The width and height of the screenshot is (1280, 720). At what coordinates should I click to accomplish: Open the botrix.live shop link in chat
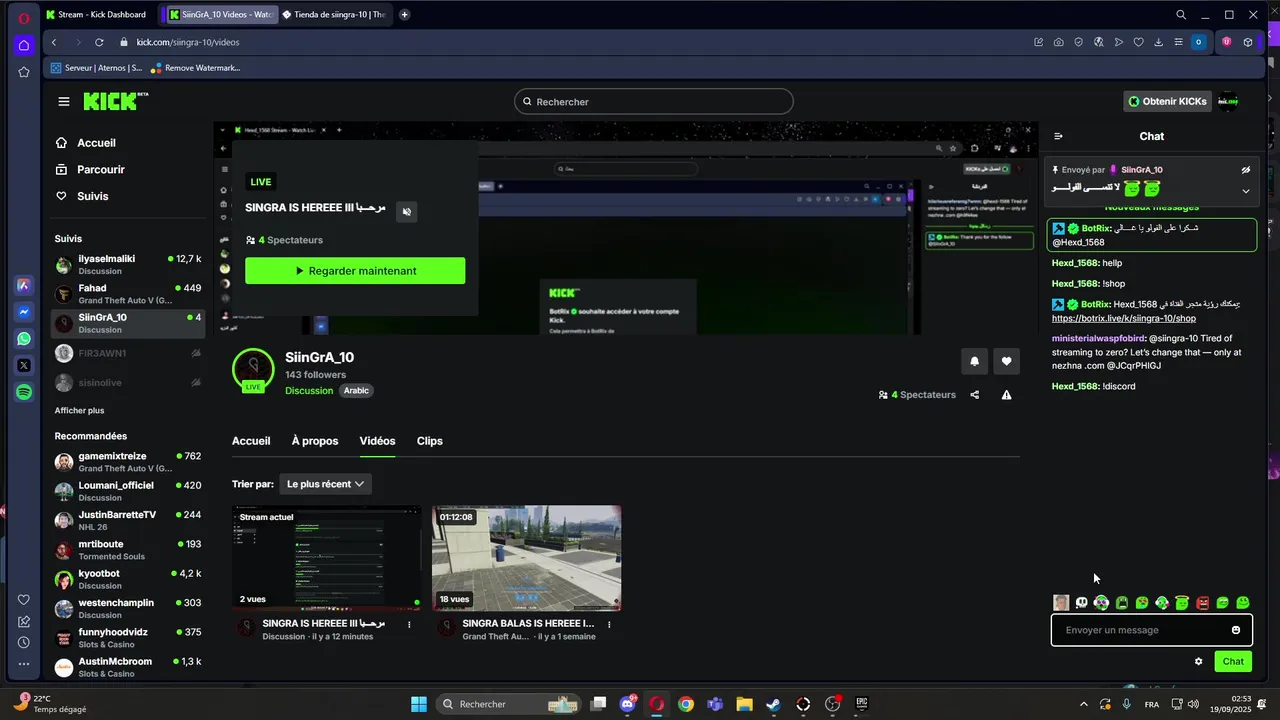point(1123,319)
